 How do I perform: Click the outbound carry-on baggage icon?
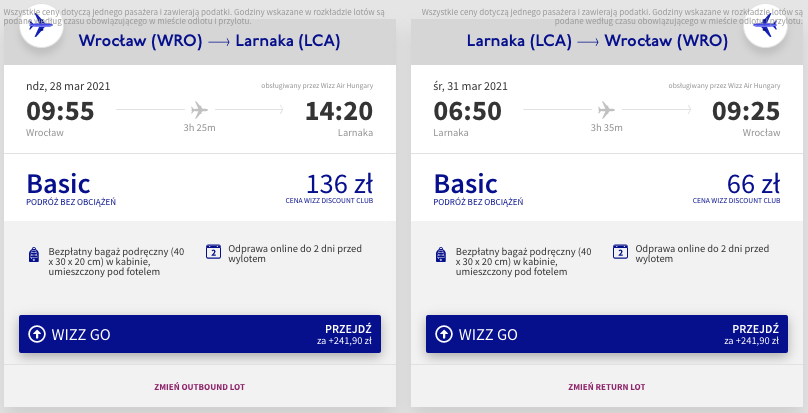(35, 254)
